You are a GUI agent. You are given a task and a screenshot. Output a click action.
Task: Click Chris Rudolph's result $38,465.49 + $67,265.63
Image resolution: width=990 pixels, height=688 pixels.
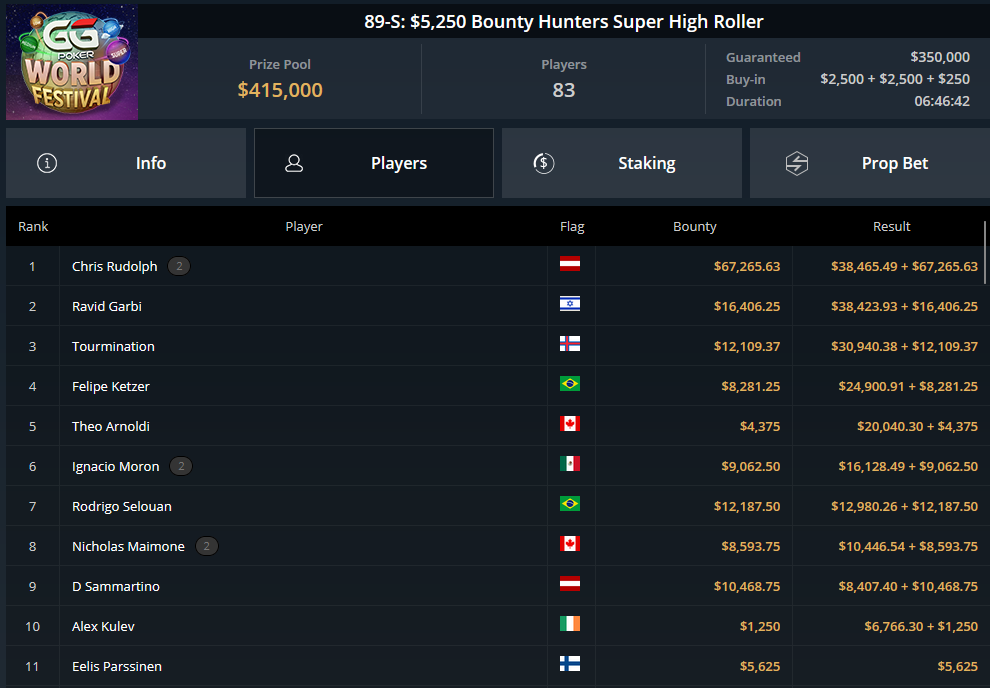pos(904,266)
